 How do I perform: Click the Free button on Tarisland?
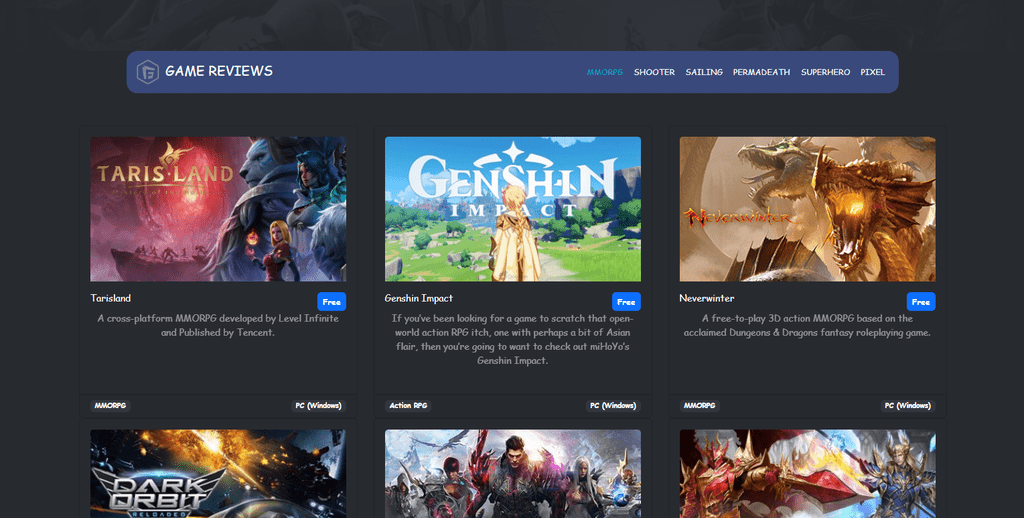coord(332,302)
